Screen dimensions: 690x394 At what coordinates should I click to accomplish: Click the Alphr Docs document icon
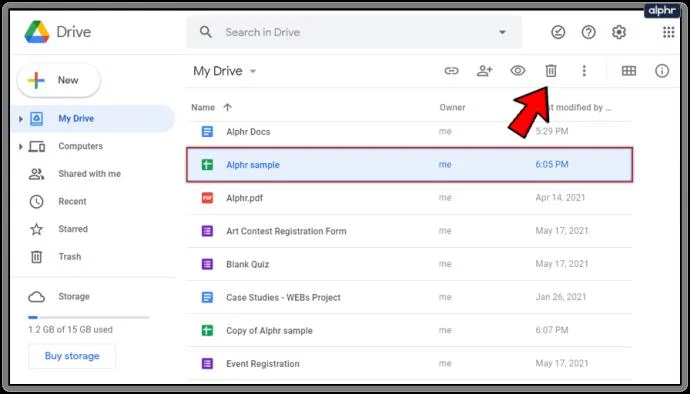pyautogui.click(x=207, y=131)
